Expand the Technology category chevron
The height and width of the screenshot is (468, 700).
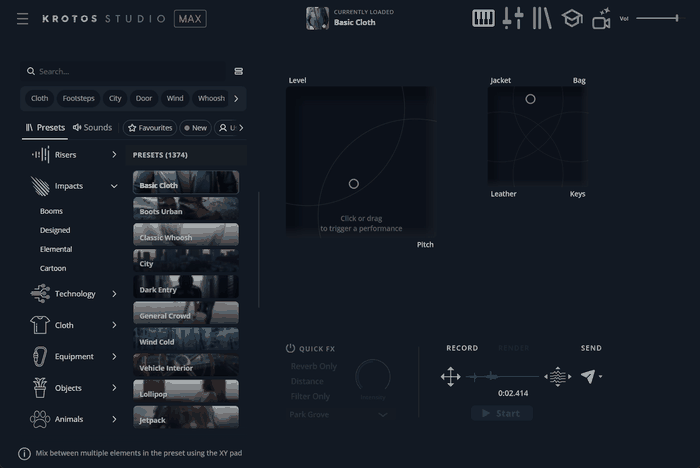tap(114, 294)
